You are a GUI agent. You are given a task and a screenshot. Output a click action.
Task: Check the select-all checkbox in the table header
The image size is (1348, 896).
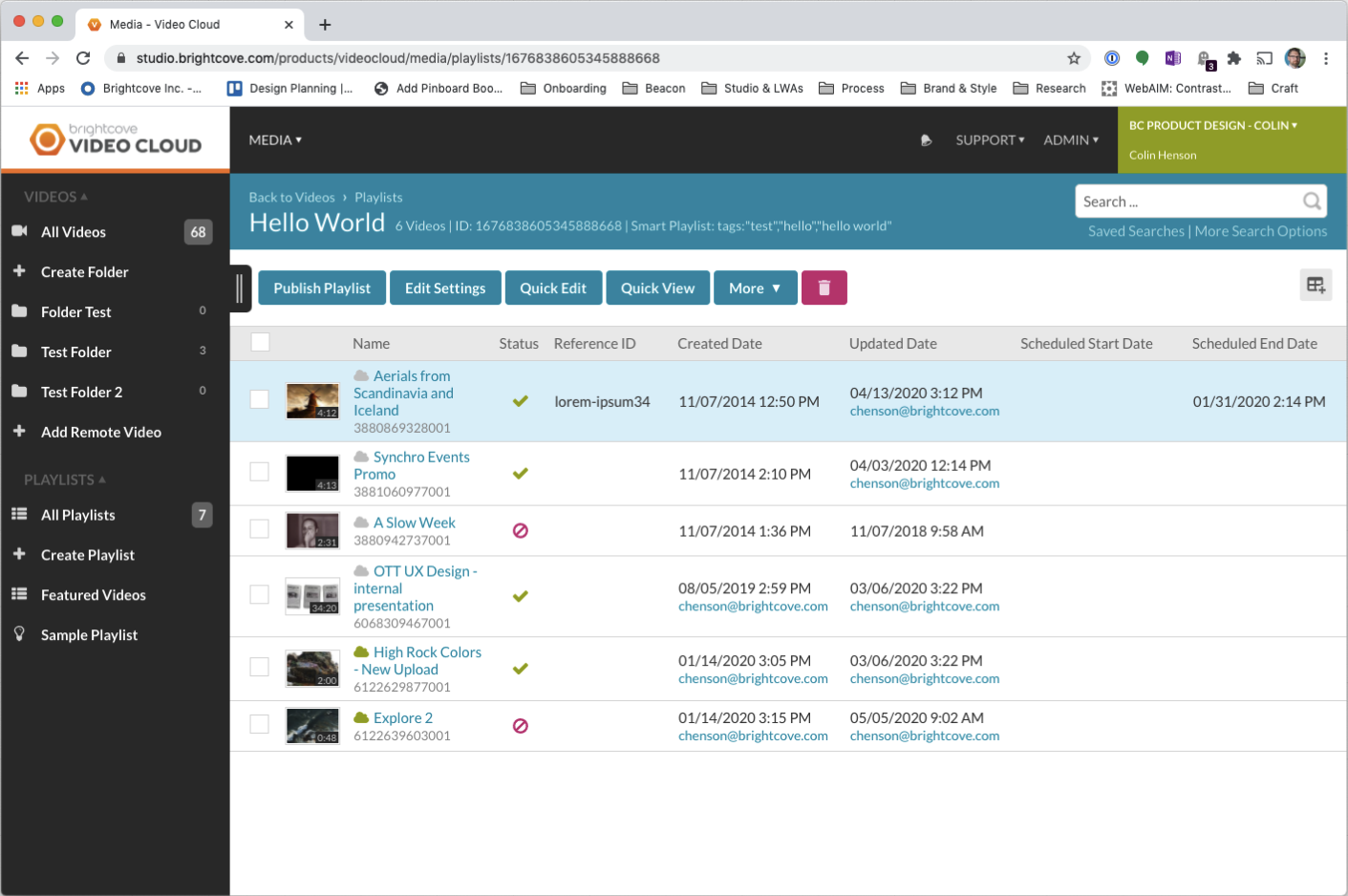click(x=260, y=342)
